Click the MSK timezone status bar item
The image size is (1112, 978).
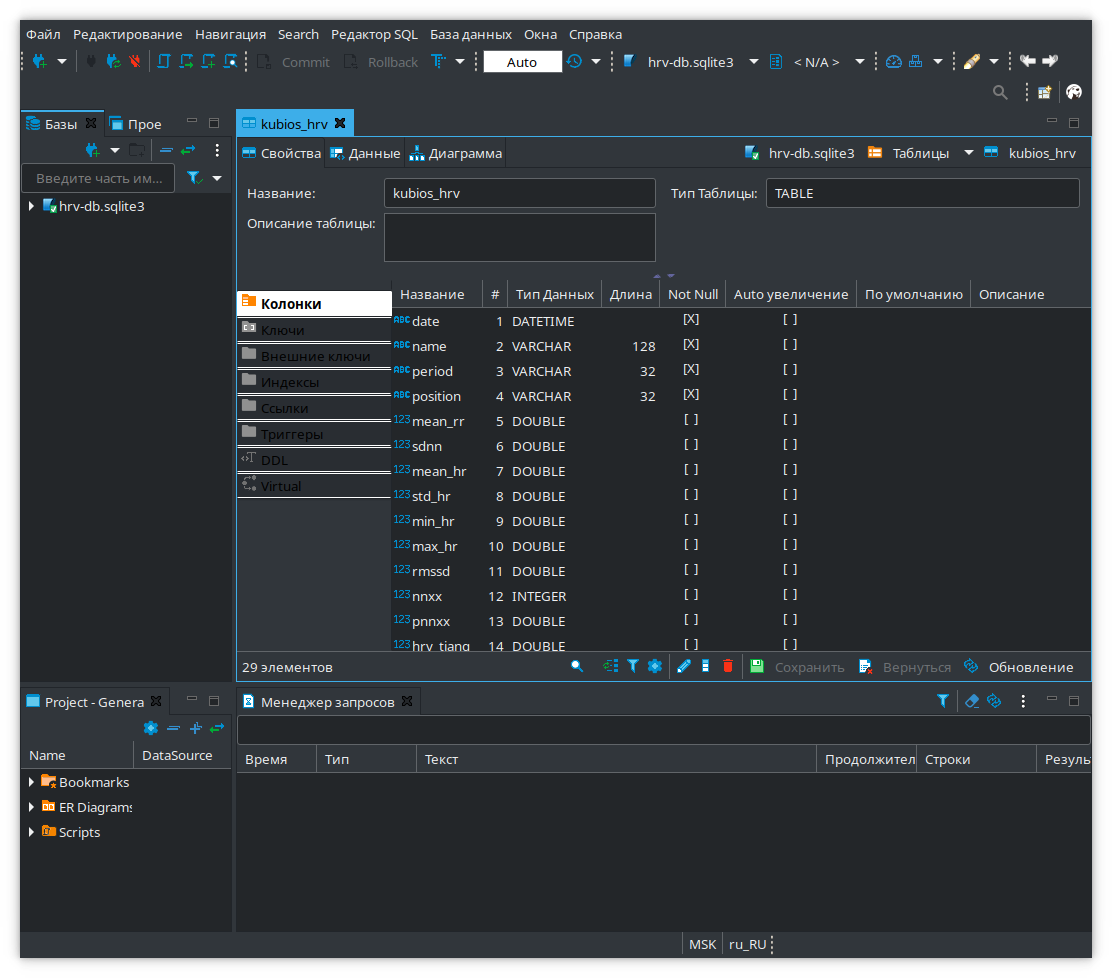[702, 945]
